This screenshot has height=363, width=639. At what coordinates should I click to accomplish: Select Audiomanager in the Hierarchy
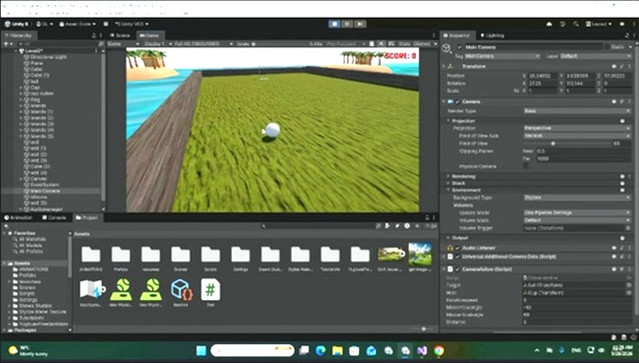pos(46,209)
